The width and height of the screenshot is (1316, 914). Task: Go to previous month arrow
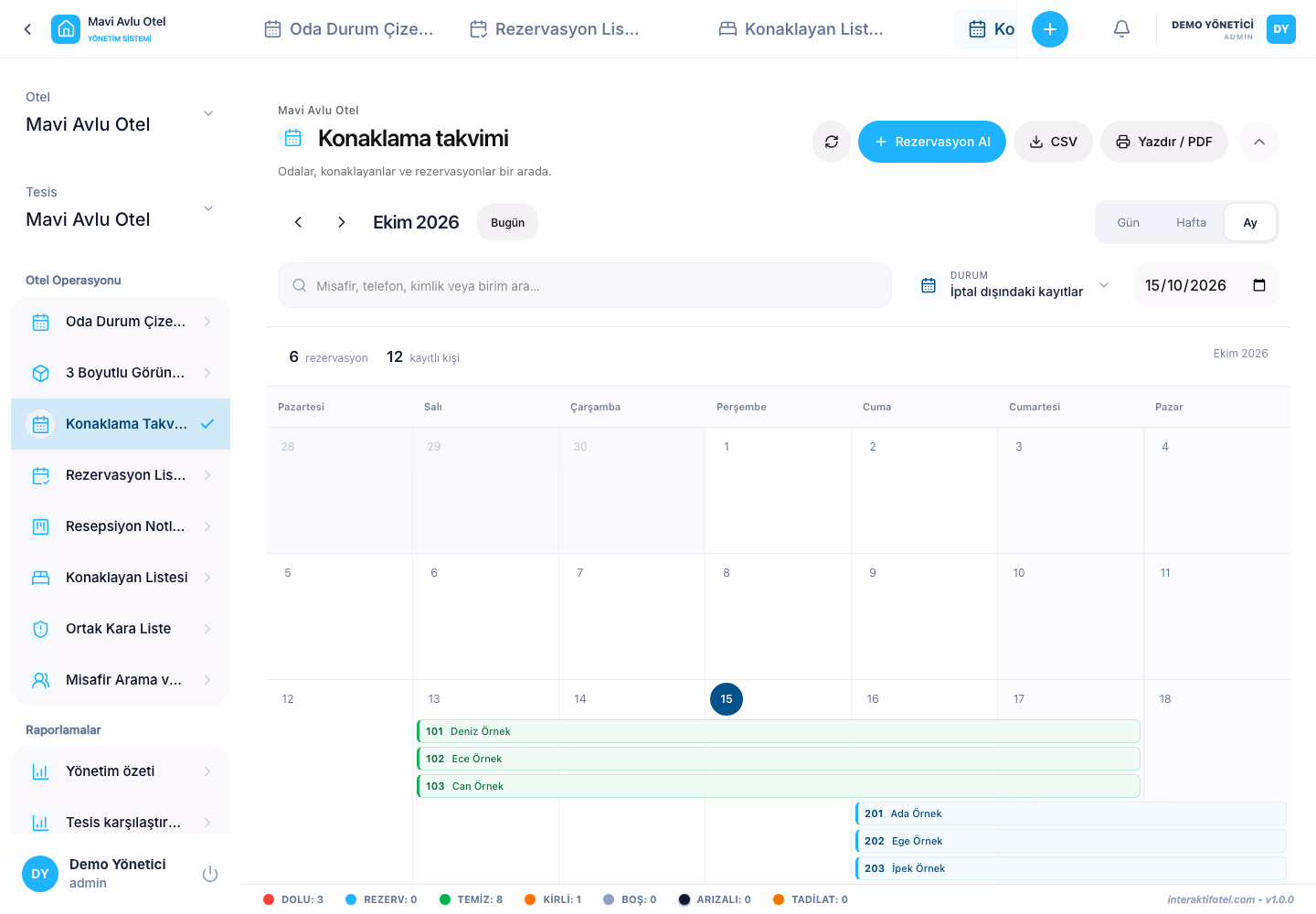[298, 222]
